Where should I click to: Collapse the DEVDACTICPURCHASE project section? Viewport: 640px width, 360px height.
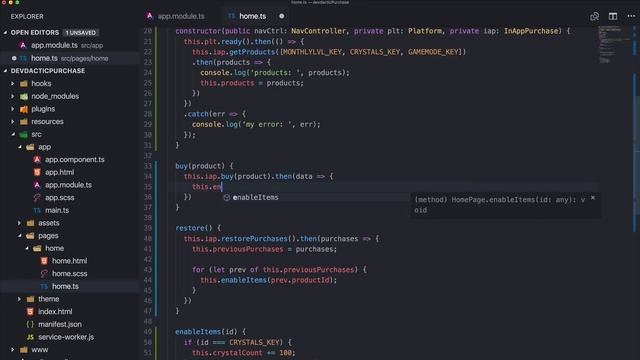coord(6,71)
